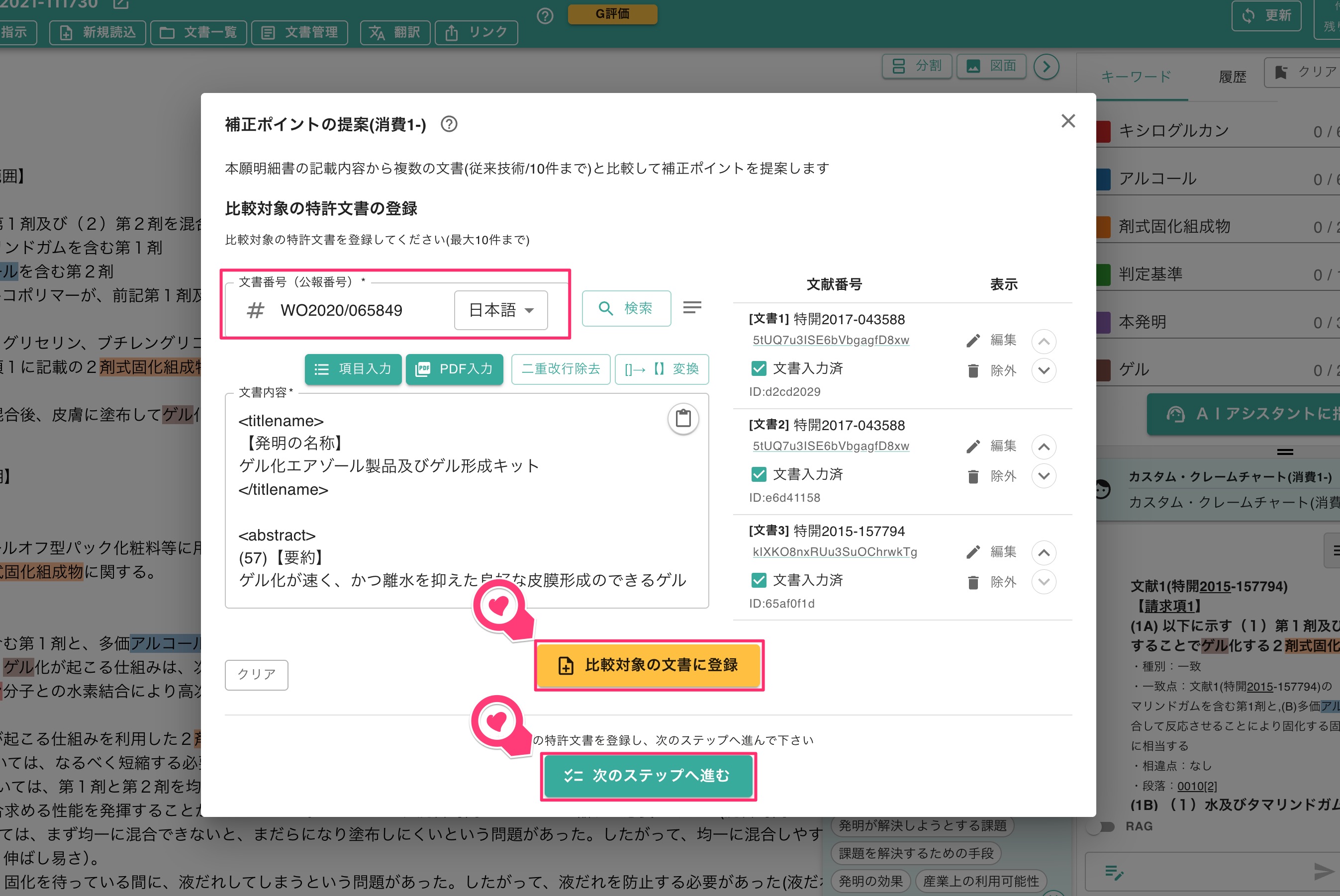
Task: Click the 発明が解決しようとする課題 chip
Action: pyautogui.click(x=922, y=826)
